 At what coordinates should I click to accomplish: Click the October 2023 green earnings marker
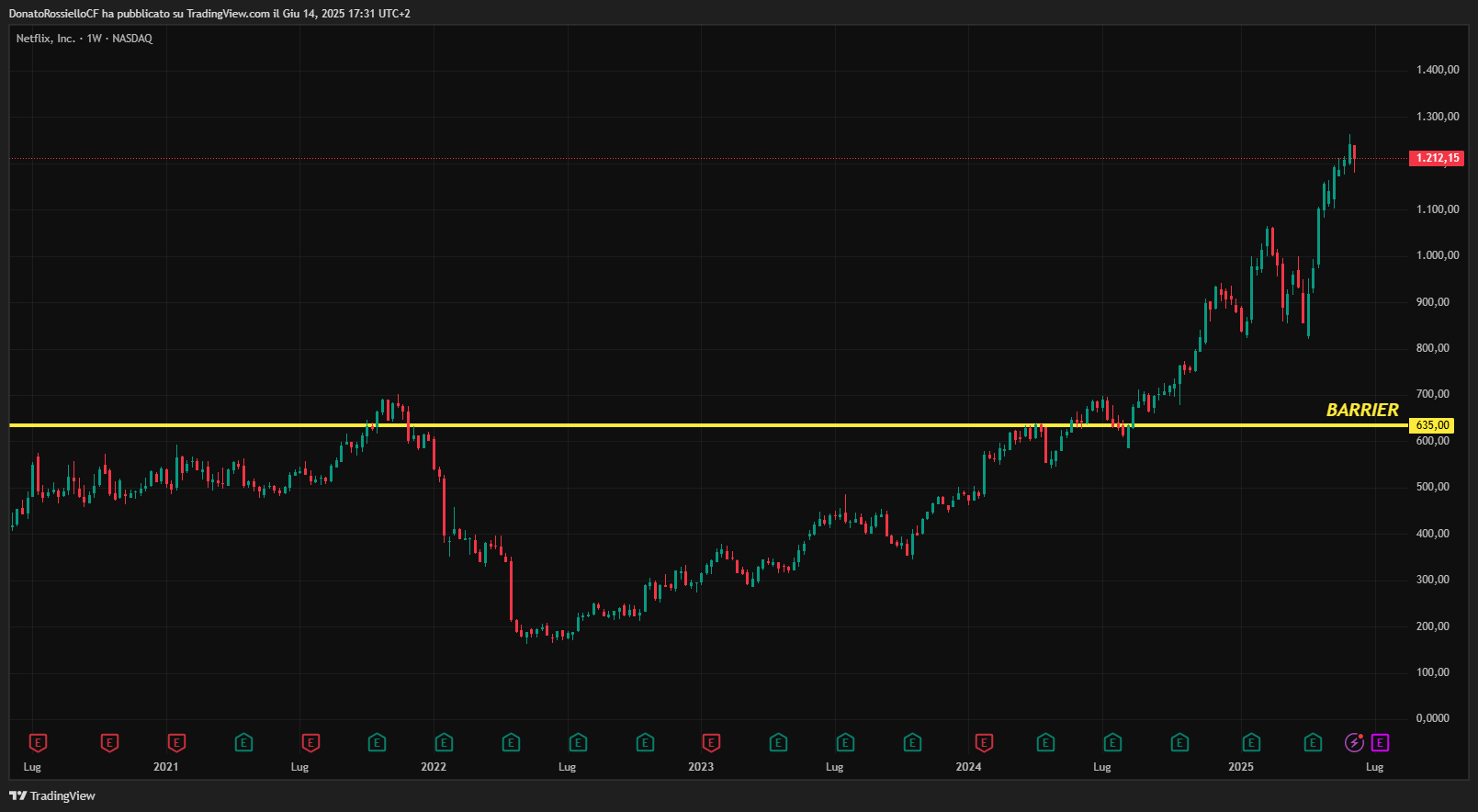pos(912,742)
